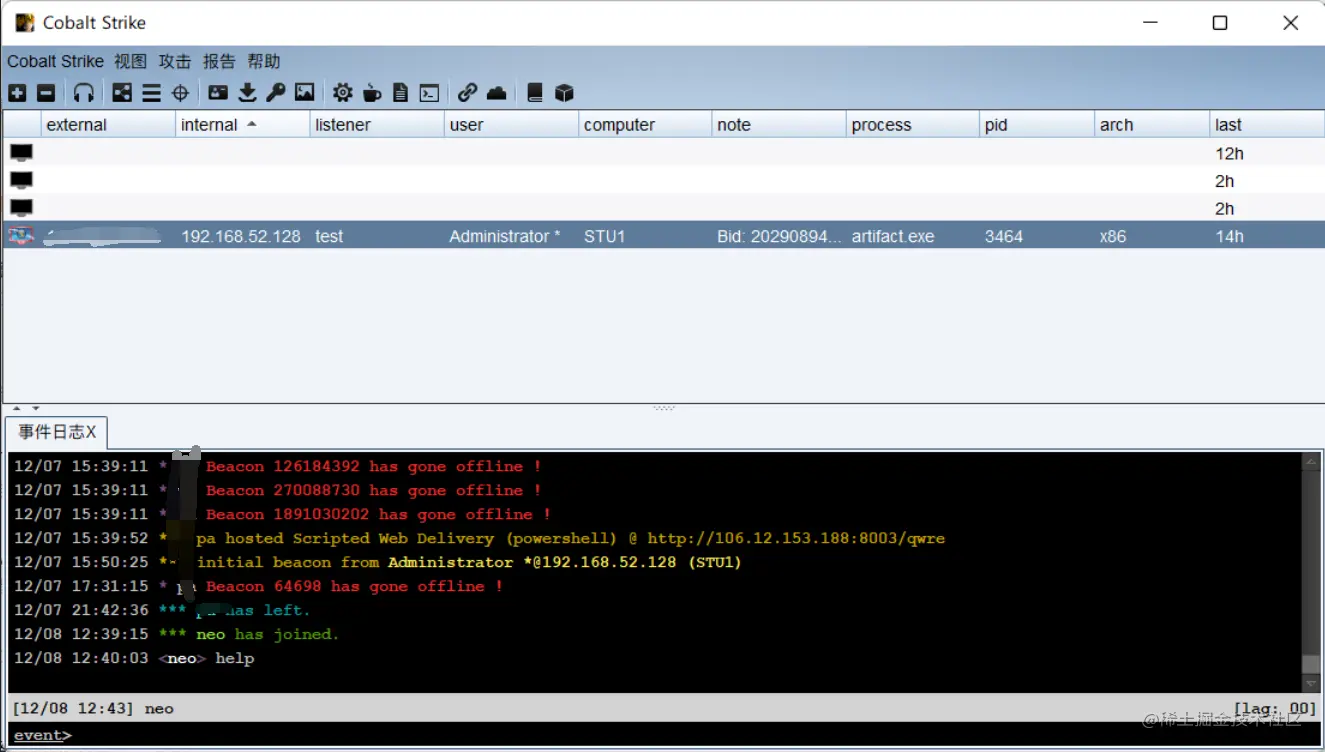Screen dimensions: 1325x752
Task: Click the event log scrollbar down arrow
Action: coord(1311,683)
